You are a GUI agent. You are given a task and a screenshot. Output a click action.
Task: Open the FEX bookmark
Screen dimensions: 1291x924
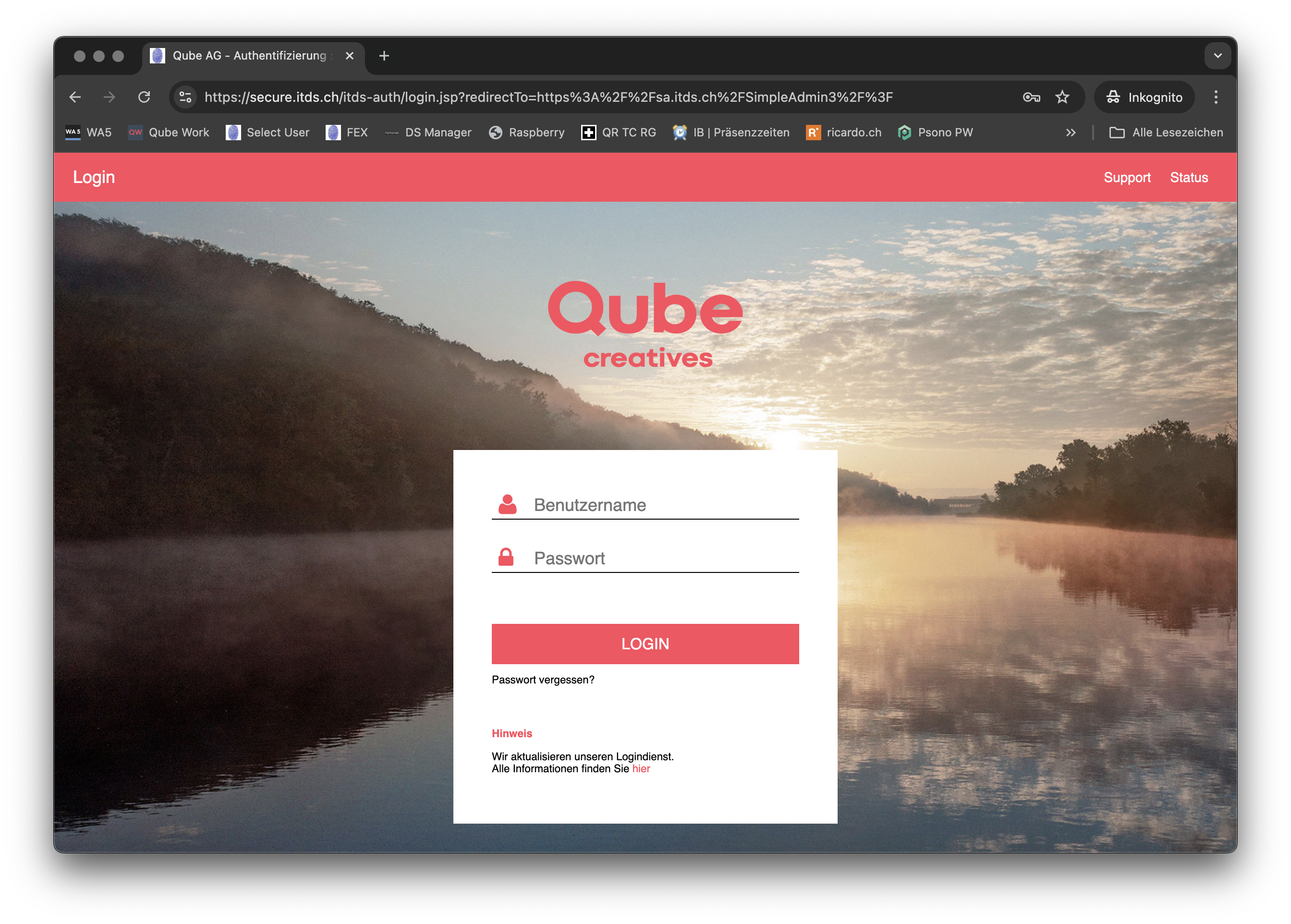(x=347, y=133)
